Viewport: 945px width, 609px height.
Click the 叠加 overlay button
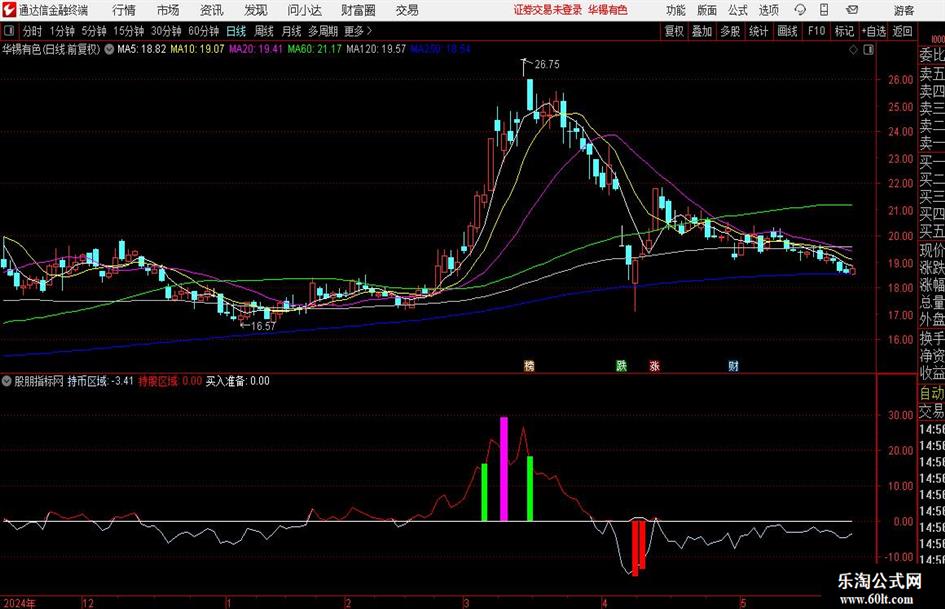(702, 31)
